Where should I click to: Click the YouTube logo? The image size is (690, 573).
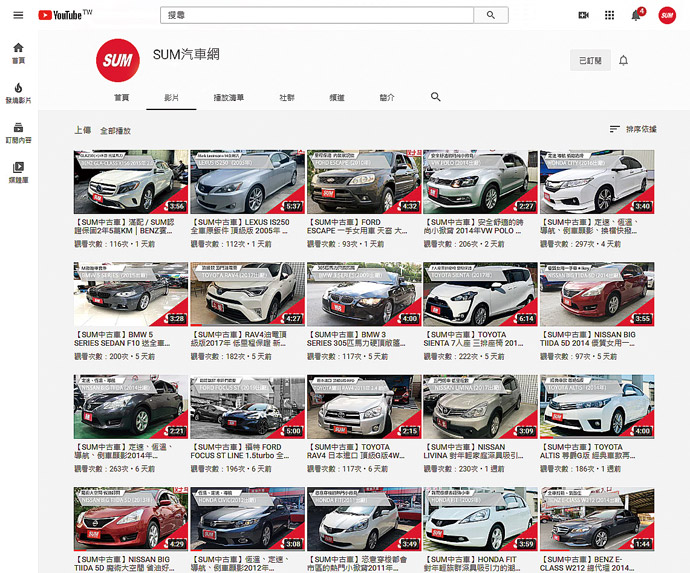coord(64,15)
